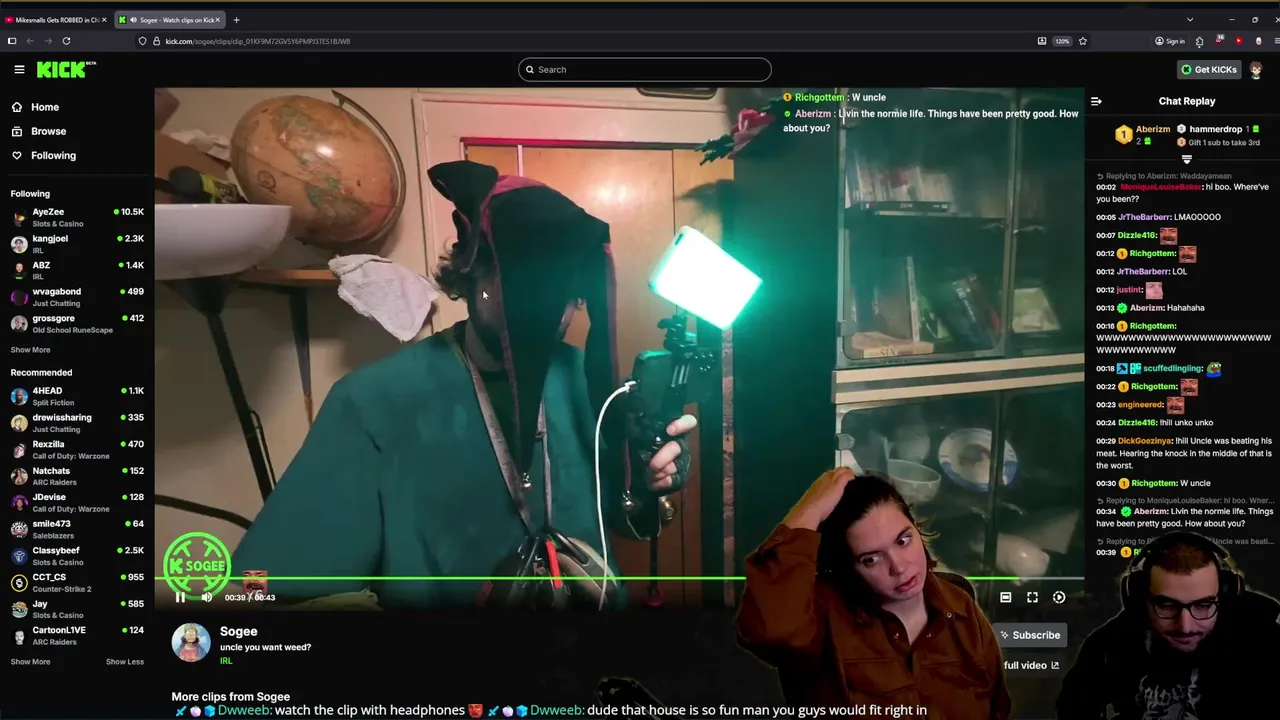1280x720 pixels.
Task: Open Sogee channel name link
Action: point(239,631)
